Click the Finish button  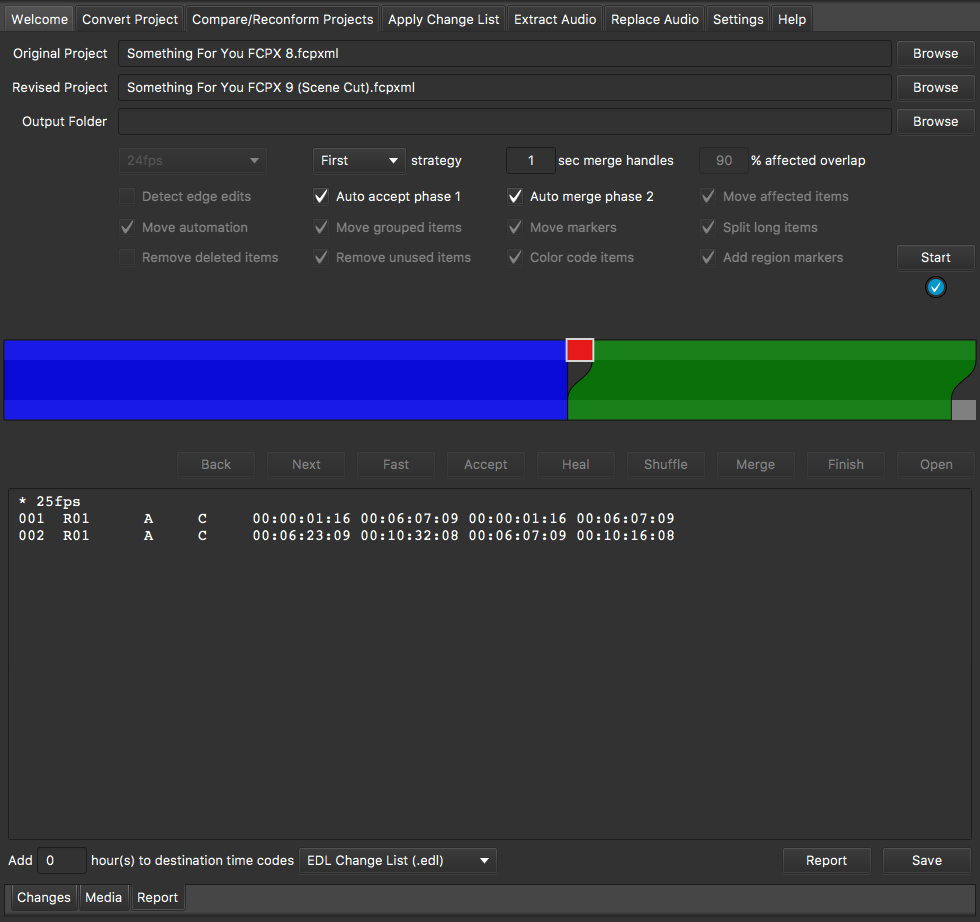coord(846,464)
